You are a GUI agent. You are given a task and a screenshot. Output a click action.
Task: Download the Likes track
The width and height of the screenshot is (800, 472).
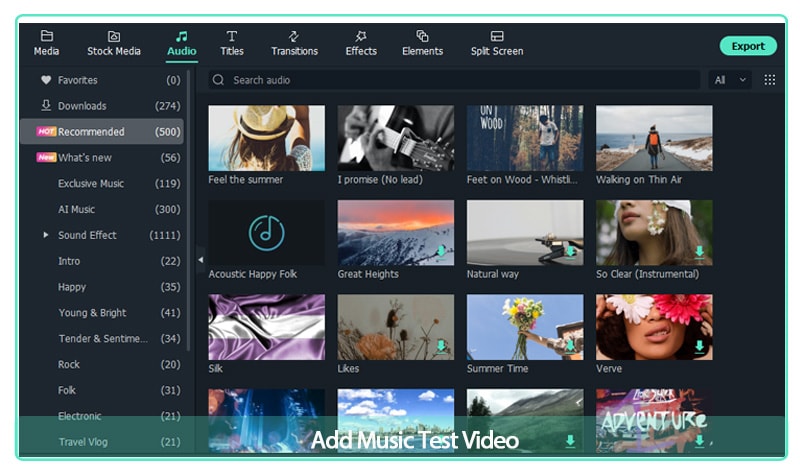tap(441, 346)
